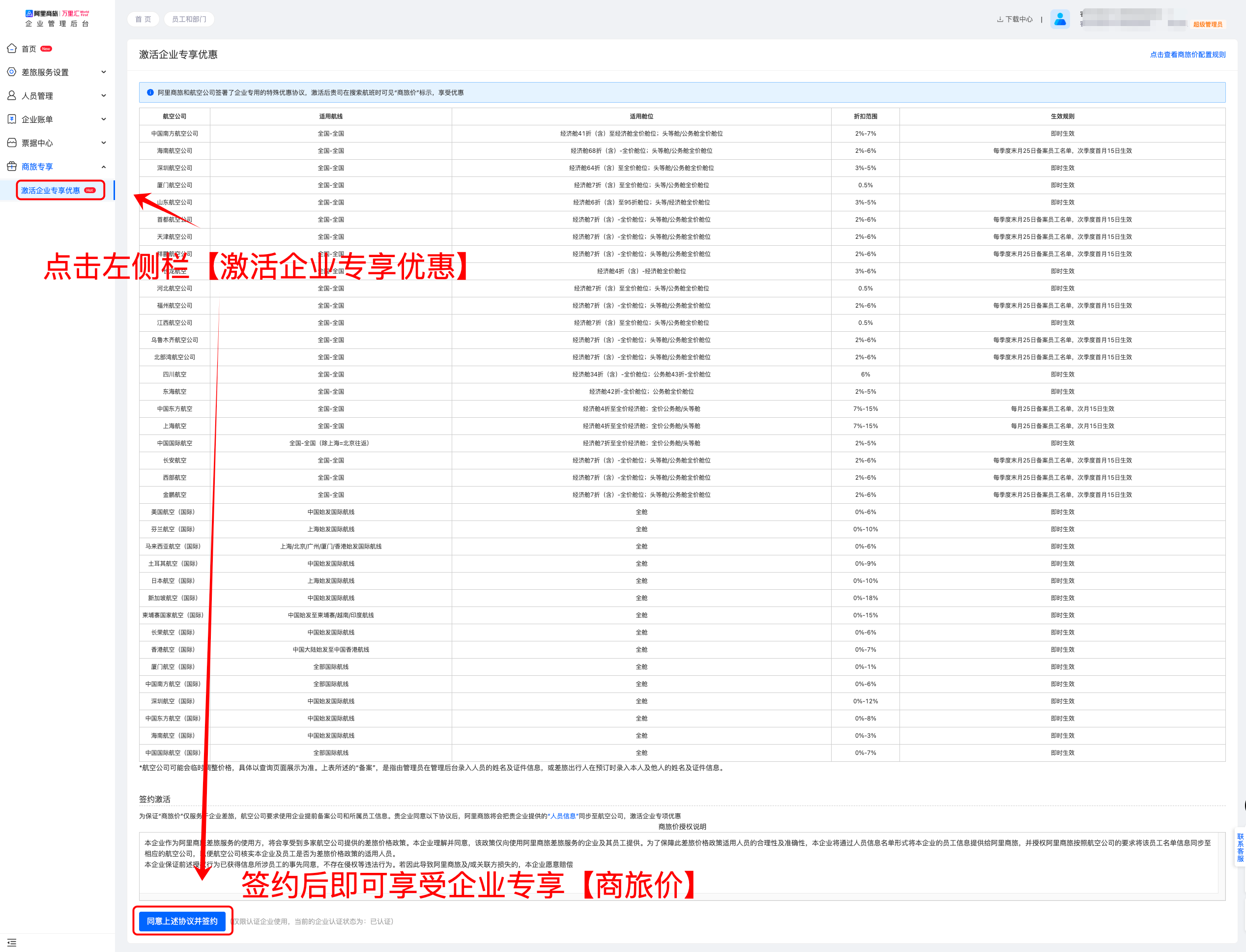Select the 长荣航空（国际） cell
The height and width of the screenshot is (952, 1246).
coord(174,633)
